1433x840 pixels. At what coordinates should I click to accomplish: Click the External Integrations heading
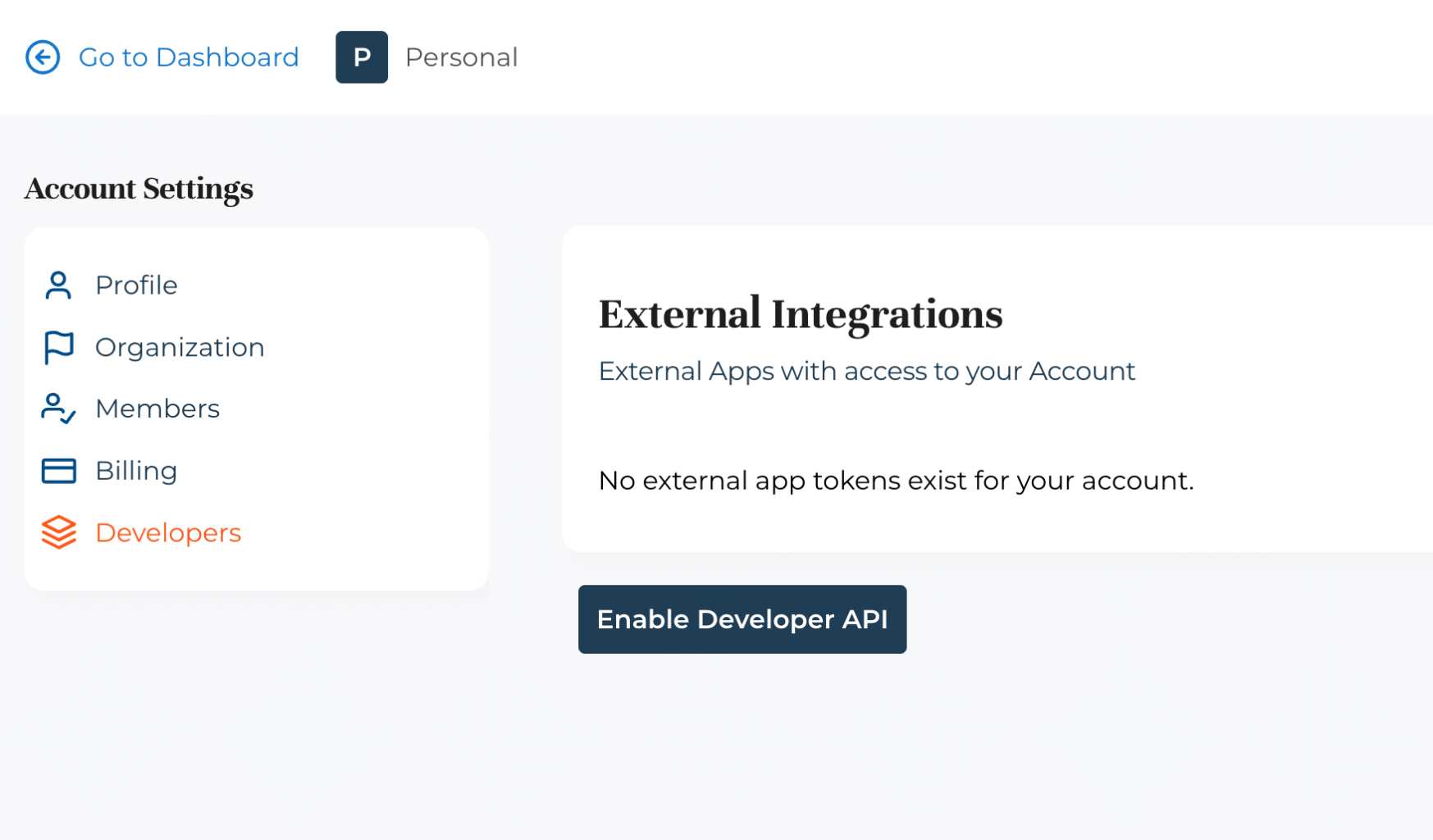point(801,313)
